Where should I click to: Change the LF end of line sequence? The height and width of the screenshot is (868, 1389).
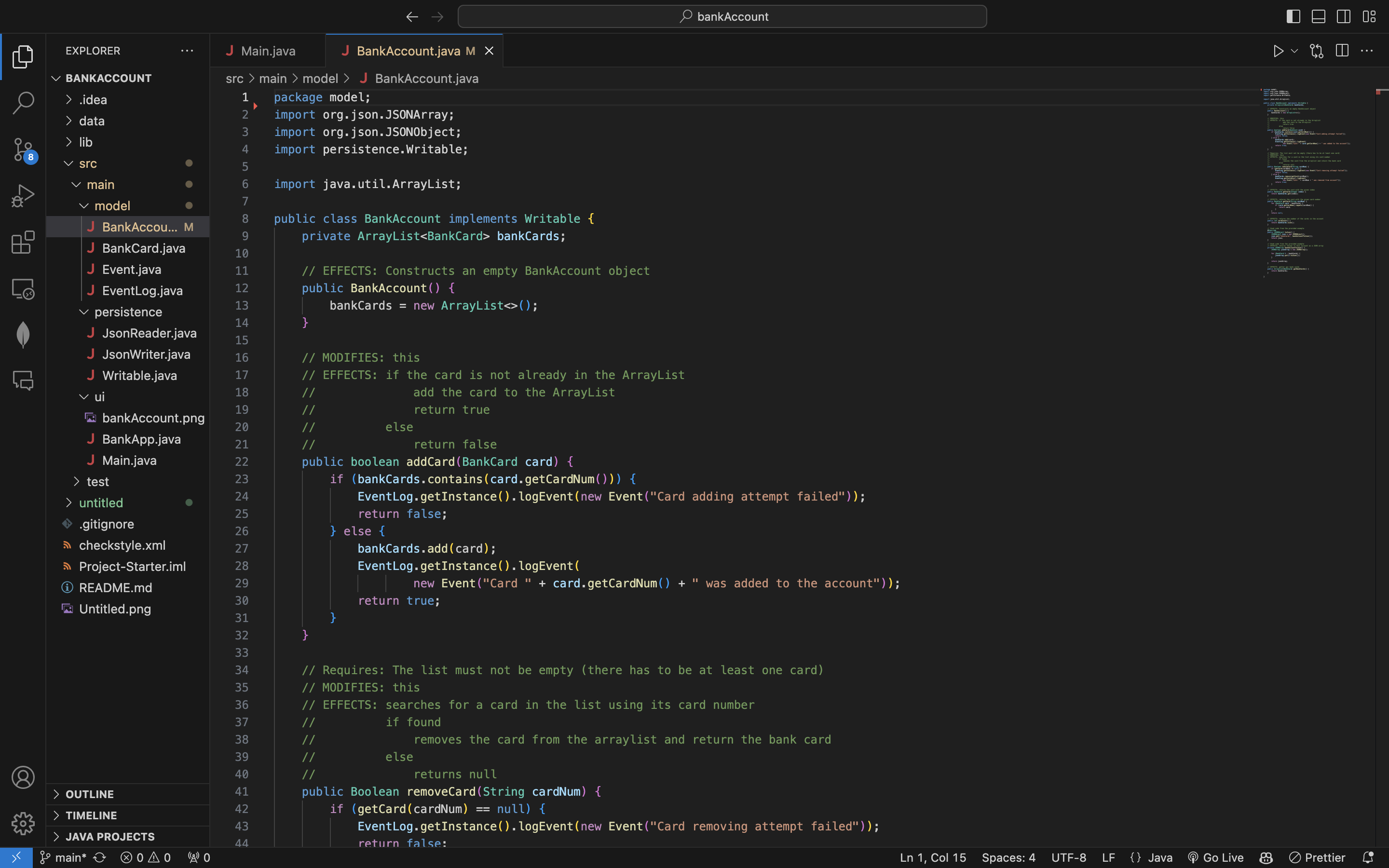(1108, 858)
